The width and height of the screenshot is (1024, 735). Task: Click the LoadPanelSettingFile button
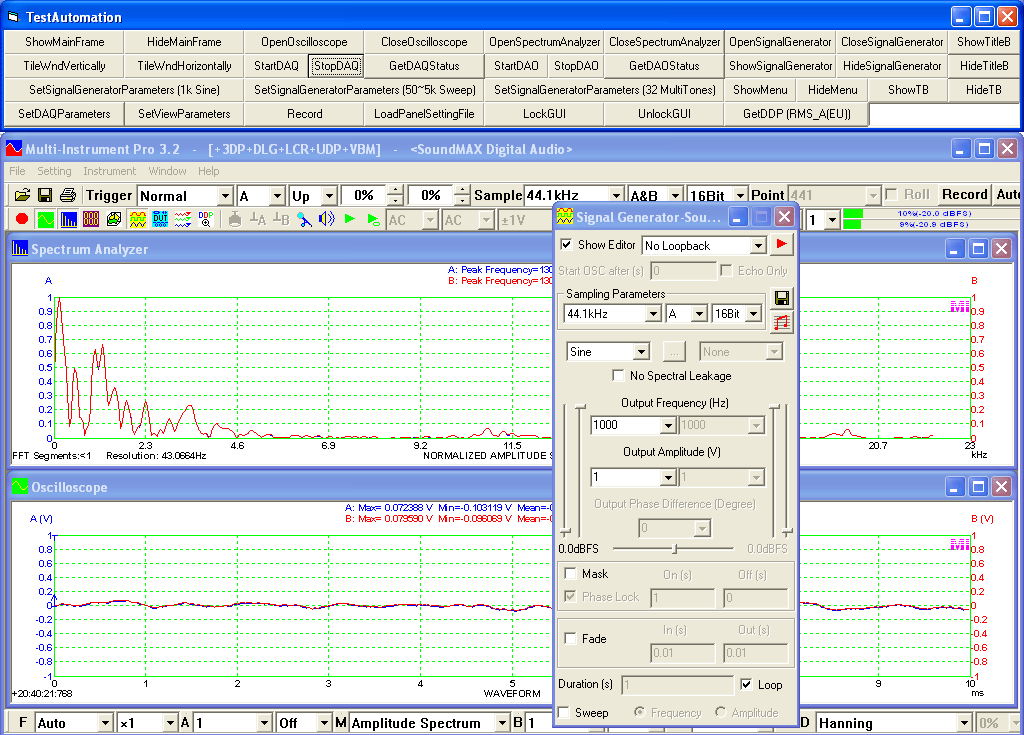[x=424, y=114]
